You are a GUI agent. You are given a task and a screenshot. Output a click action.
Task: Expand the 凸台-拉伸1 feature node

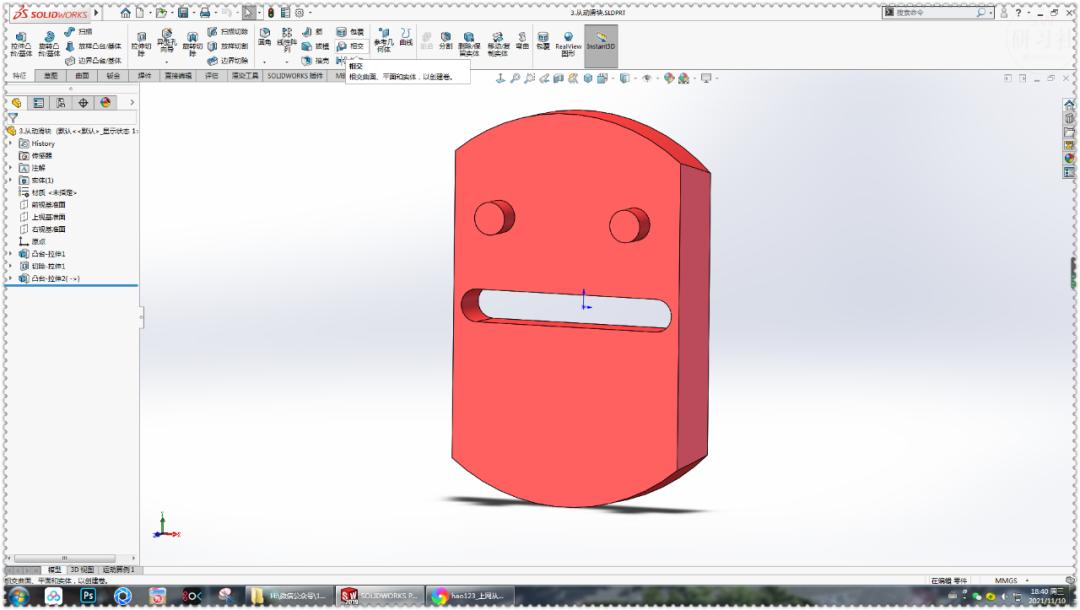pyautogui.click(x=10, y=255)
